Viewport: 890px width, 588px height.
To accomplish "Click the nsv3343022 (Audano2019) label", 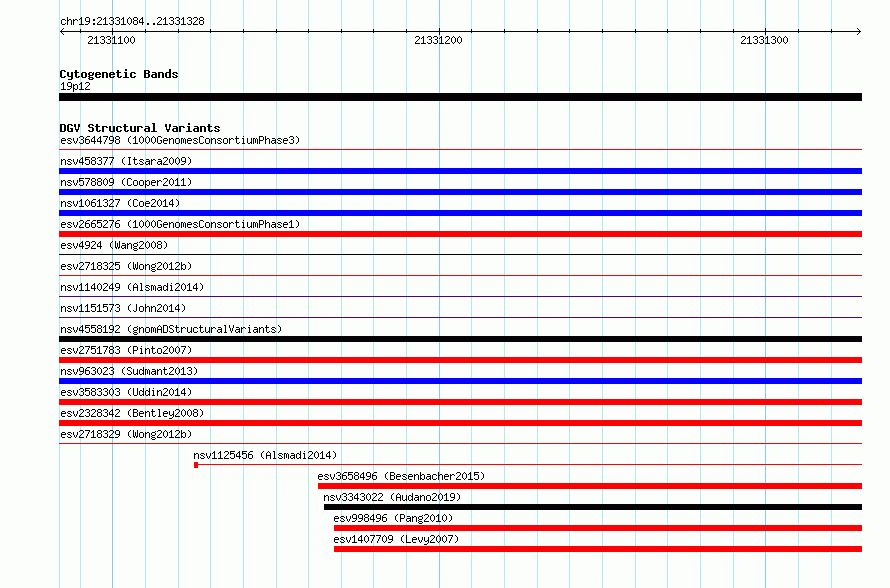I will (392, 497).
